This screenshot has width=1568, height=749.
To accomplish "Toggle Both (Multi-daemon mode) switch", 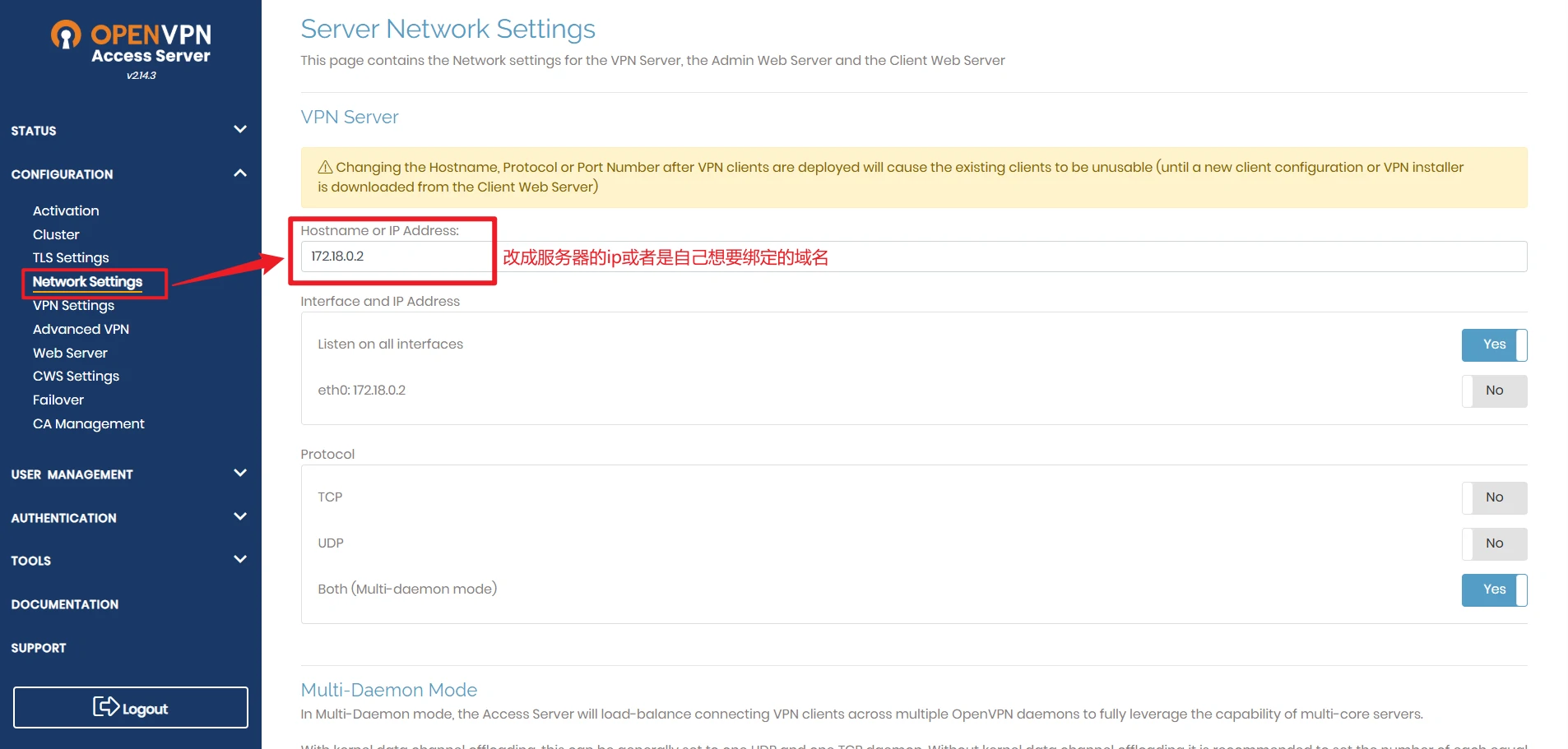I will click(x=1494, y=590).
